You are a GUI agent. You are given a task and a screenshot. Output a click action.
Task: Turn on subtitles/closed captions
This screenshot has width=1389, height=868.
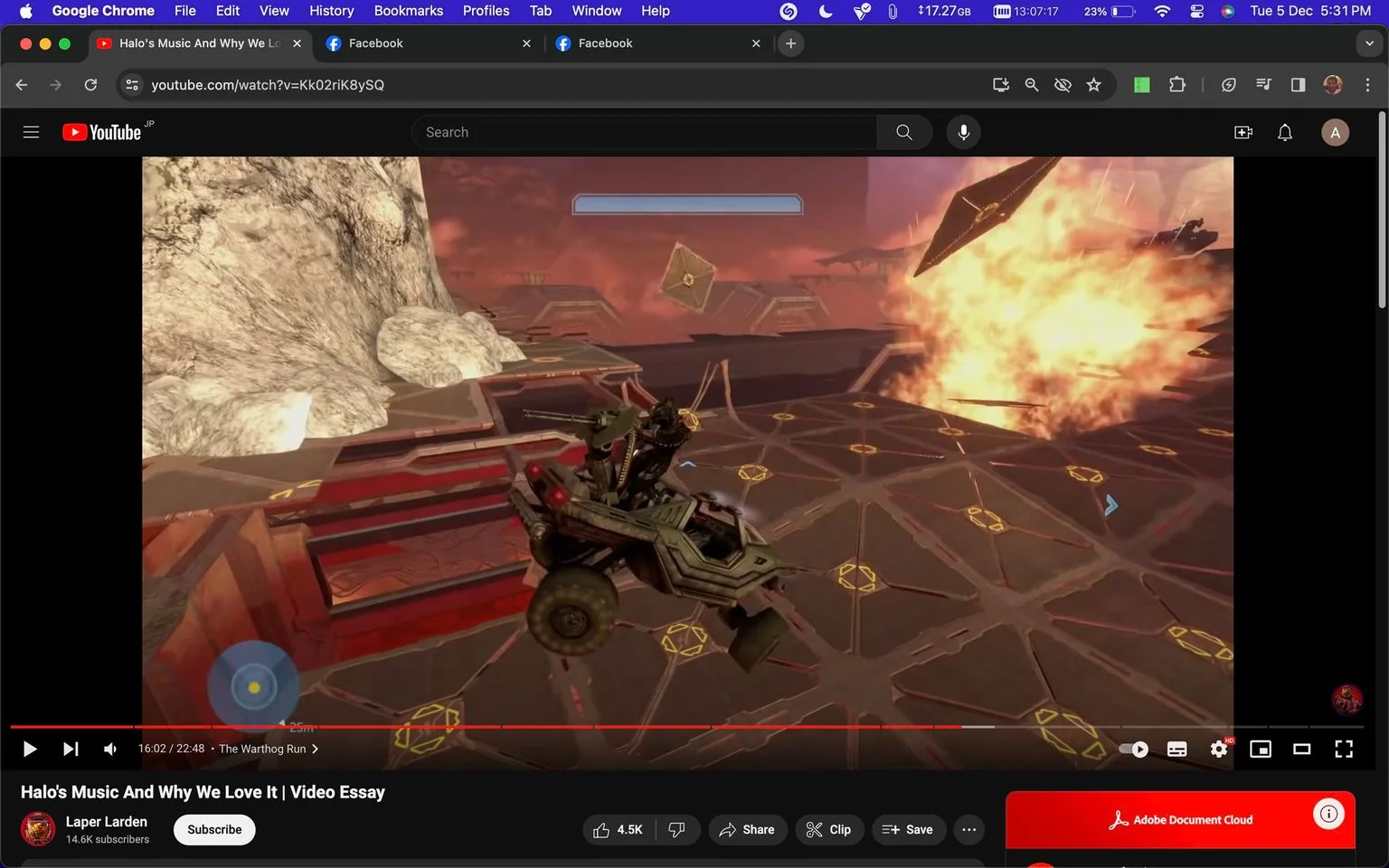[1176, 749]
